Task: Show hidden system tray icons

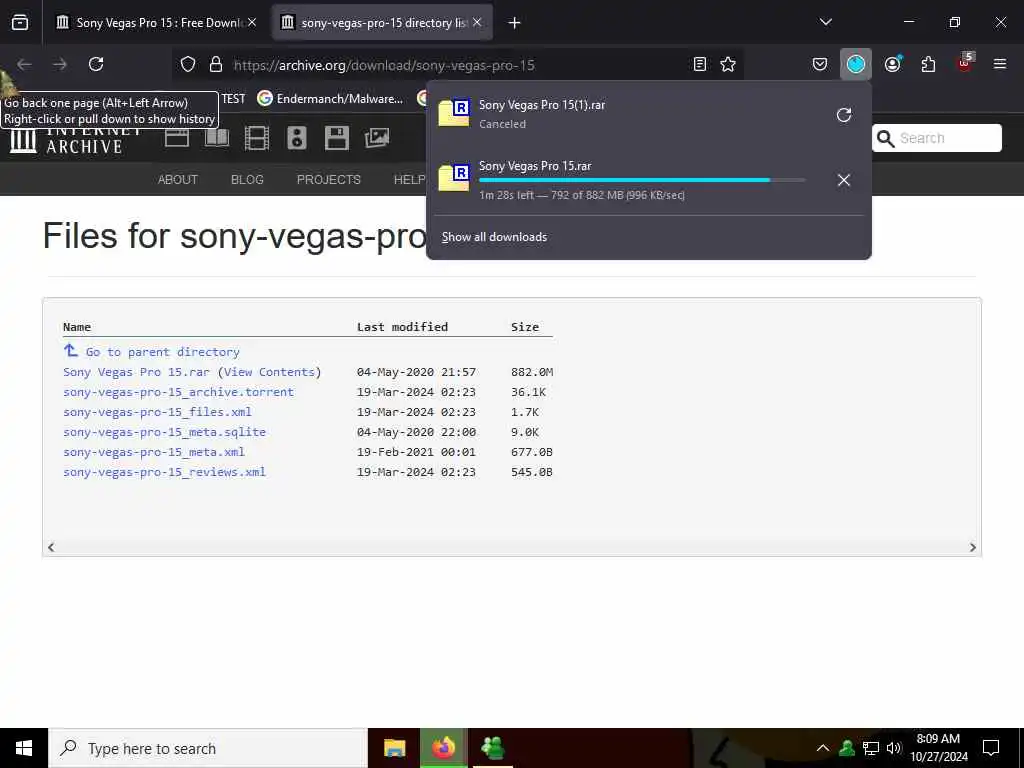Action: tap(823, 748)
